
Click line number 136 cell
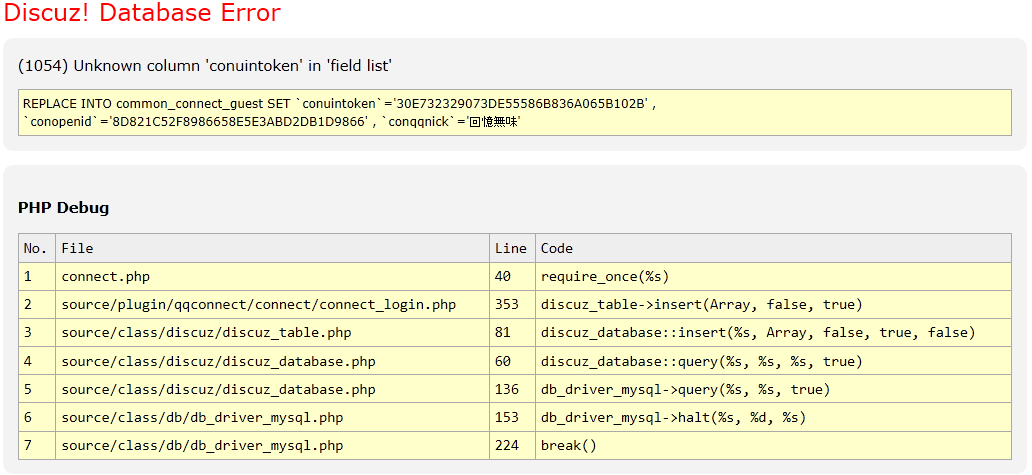507,389
